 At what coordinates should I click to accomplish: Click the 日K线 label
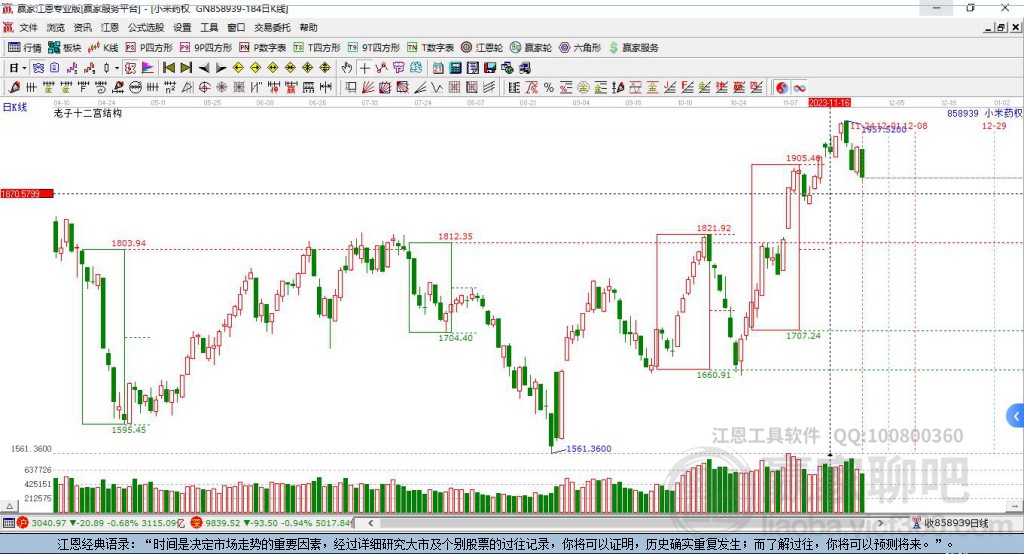pyautogui.click(x=15, y=107)
